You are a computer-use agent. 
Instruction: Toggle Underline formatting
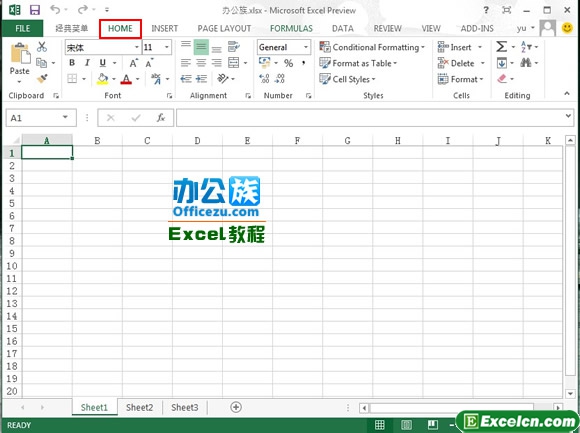click(102, 63)
